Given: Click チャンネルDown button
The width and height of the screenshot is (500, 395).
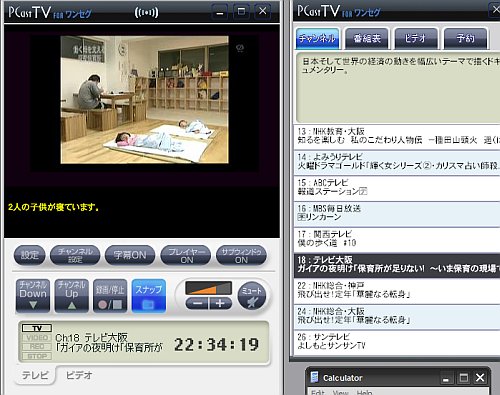Looking at the screenshot, I should coord(33,296).
